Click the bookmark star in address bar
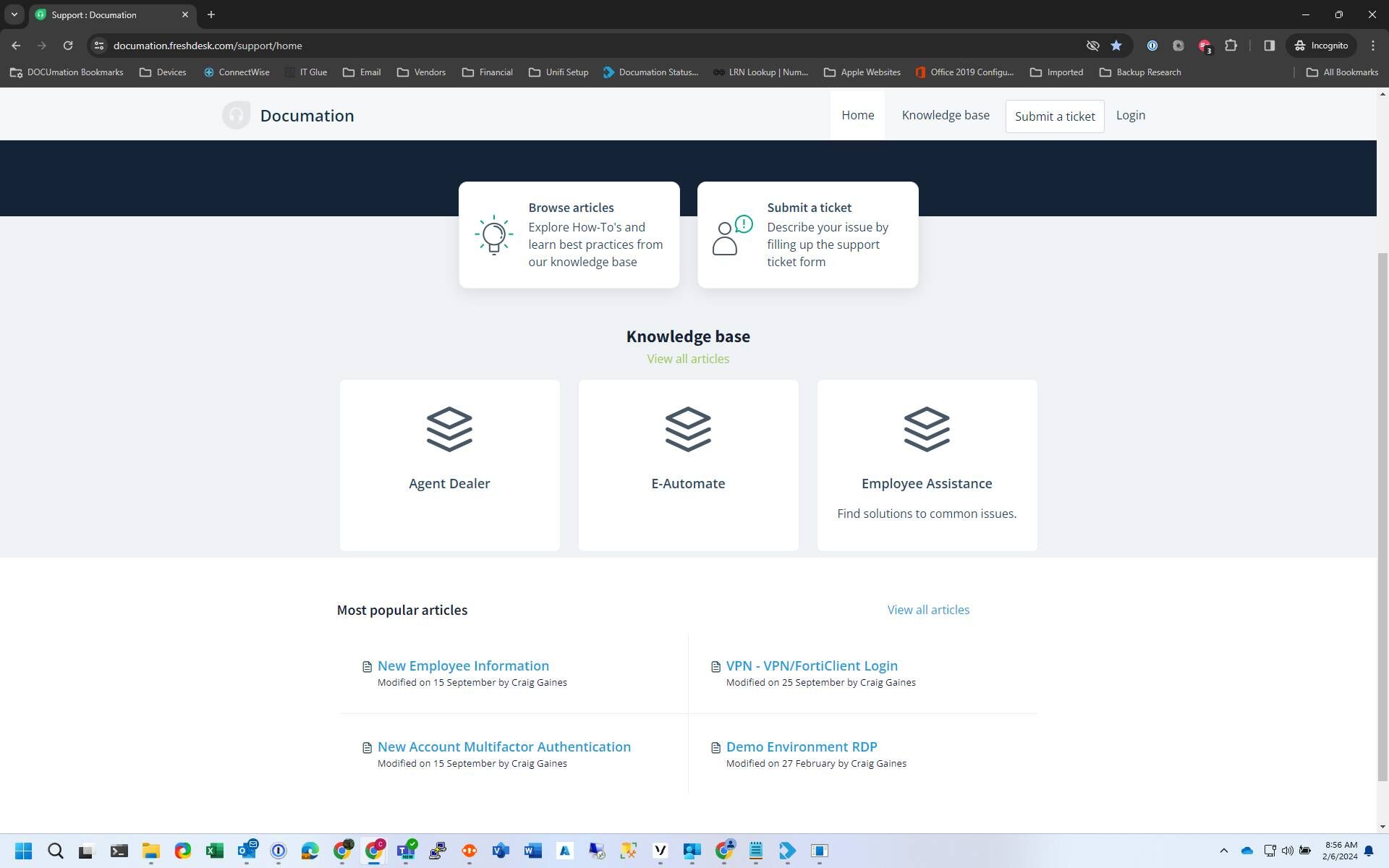The image size is (1389, 868). pos(1116,46)
